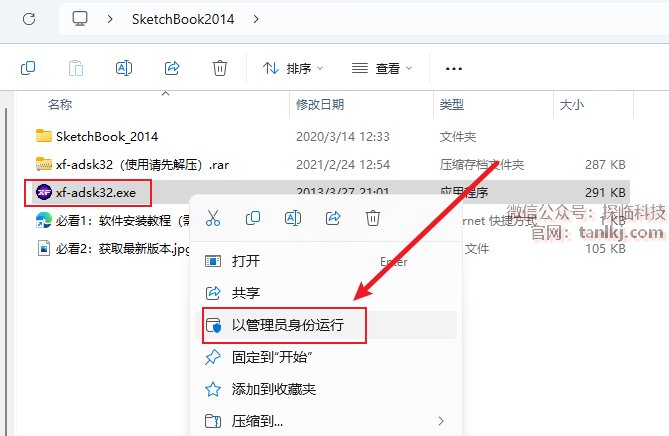The width and height of the screenshot is (669, 436).
Task: Click the 文件夹 type cell
Action: tap(458, 137)
